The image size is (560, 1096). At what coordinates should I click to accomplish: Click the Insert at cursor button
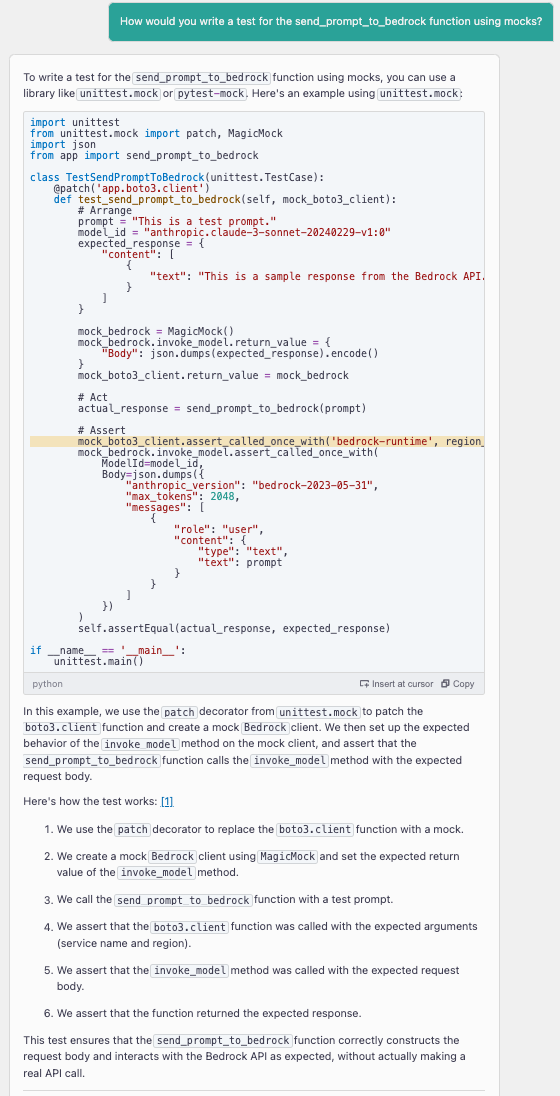396,684
